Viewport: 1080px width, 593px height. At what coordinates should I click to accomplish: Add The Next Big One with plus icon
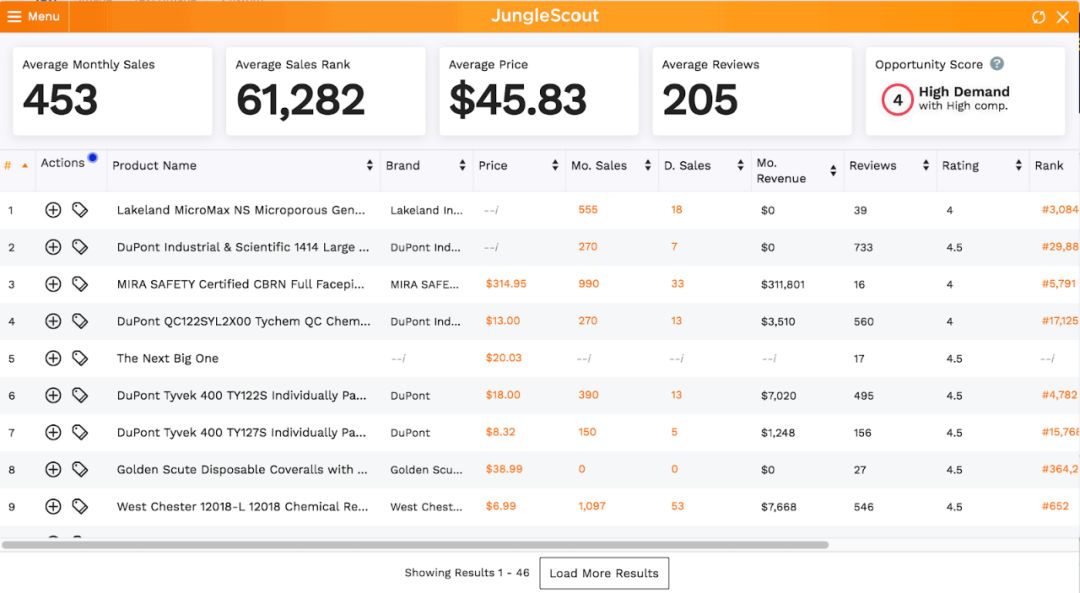coord(53,358)
